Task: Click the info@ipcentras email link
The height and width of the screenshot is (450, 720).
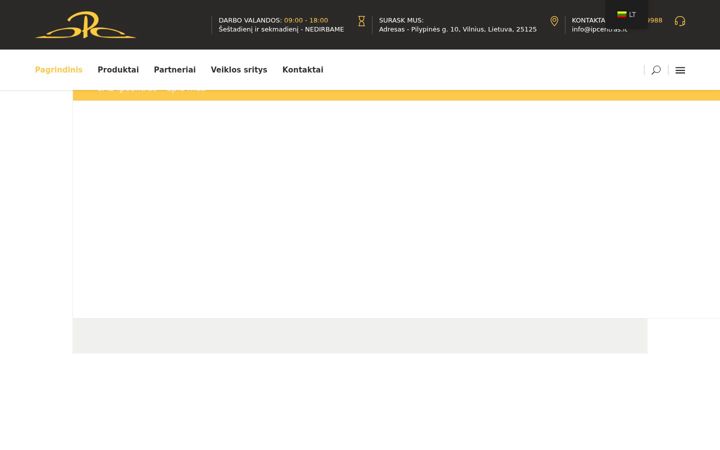Action: pos(599,29)
